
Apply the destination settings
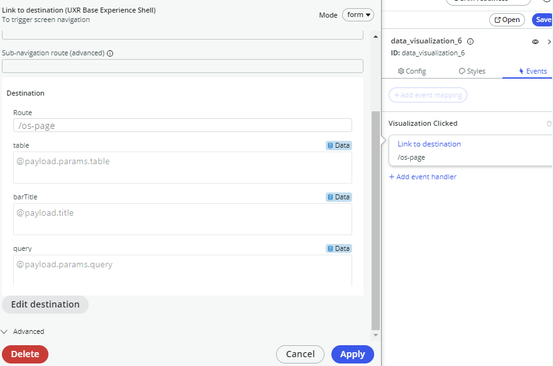[352, 354]
